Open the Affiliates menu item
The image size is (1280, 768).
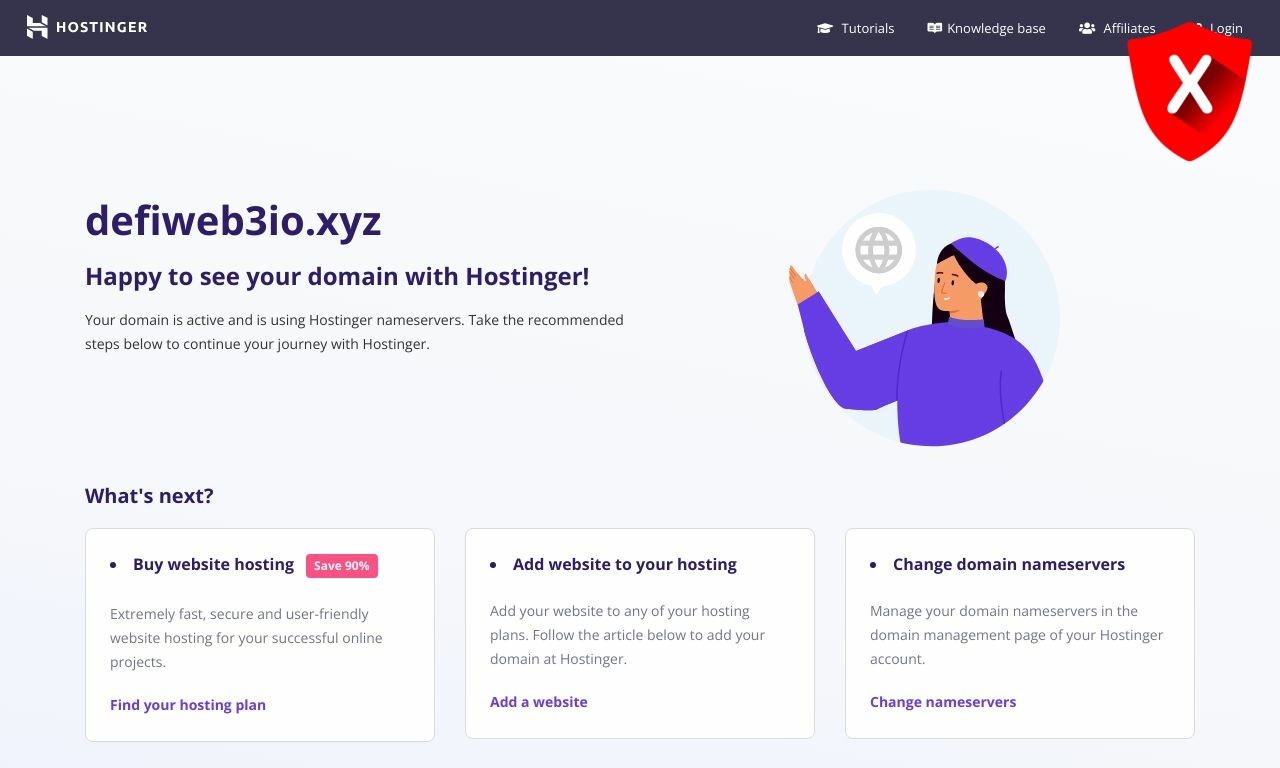1117,28
